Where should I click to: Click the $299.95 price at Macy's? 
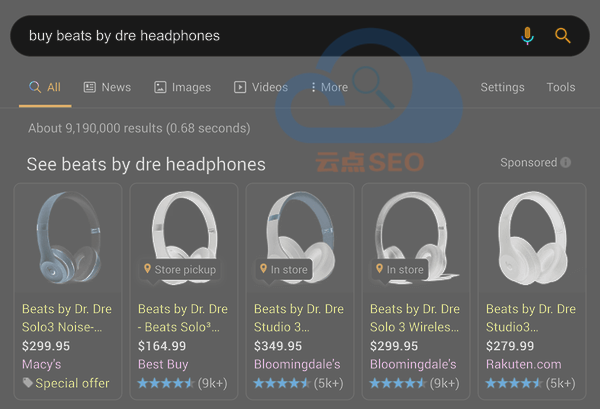(x=46, y=346)
